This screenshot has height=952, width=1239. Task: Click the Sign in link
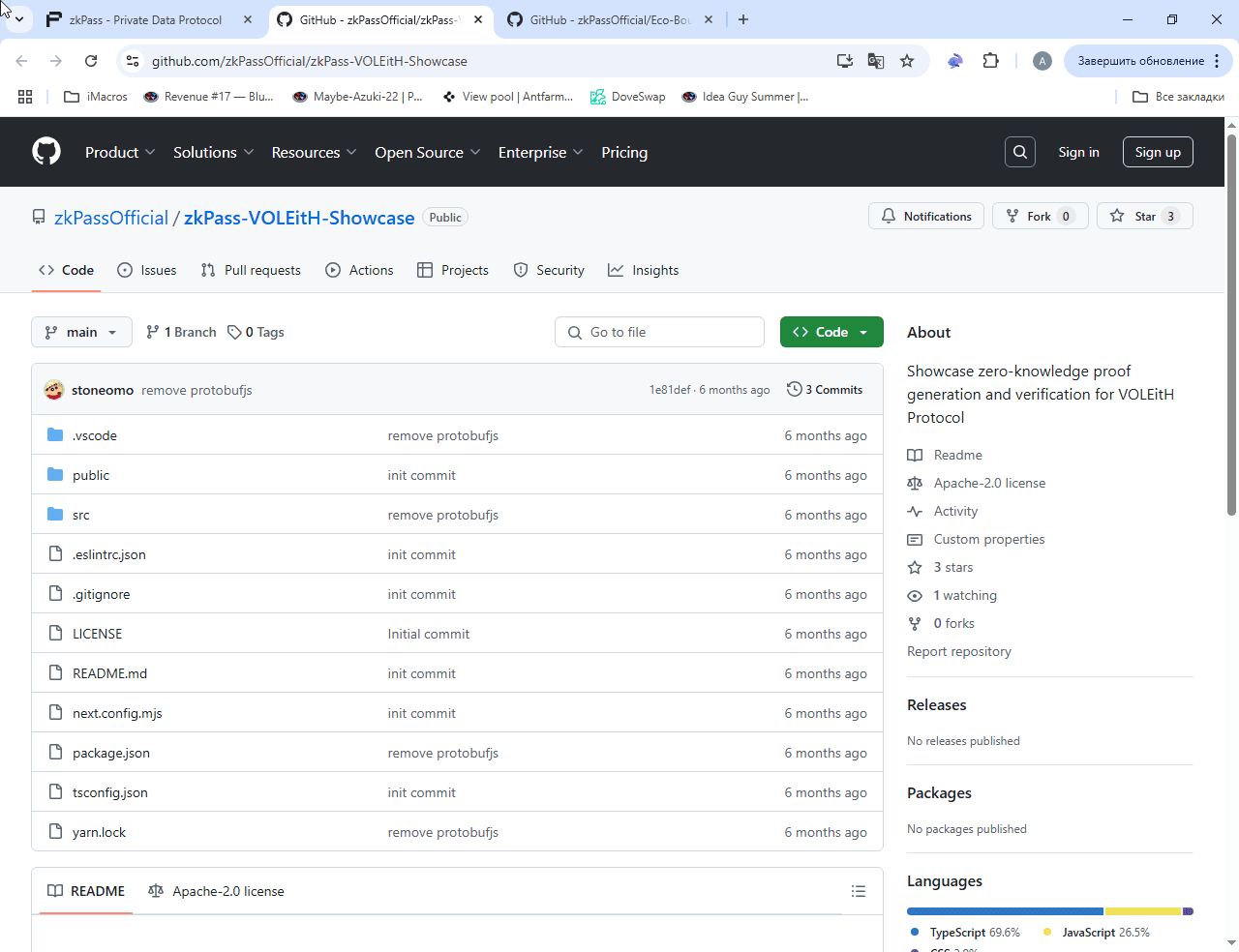pyautogui.click(x=1078, y=152)
